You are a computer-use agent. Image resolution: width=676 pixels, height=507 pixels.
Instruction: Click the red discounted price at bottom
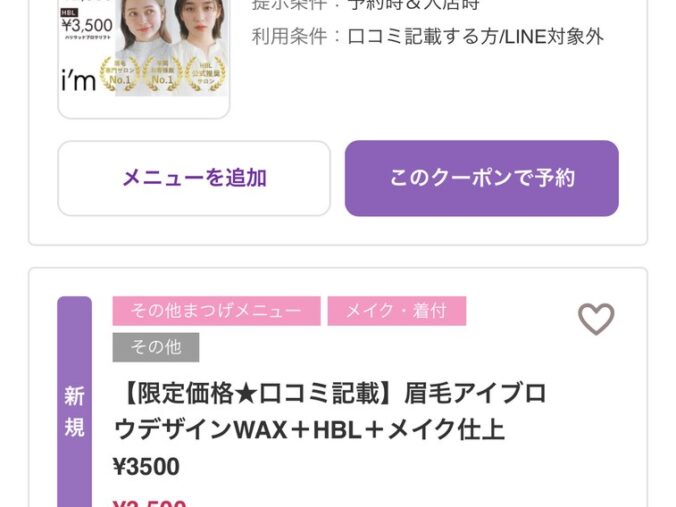pos(149,503)
